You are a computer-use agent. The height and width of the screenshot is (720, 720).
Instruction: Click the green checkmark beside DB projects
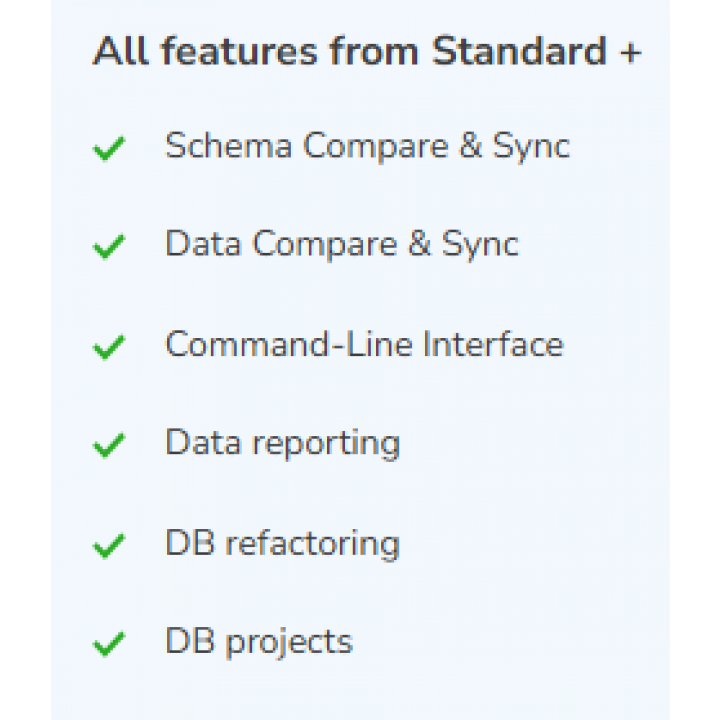click(109, 645)
